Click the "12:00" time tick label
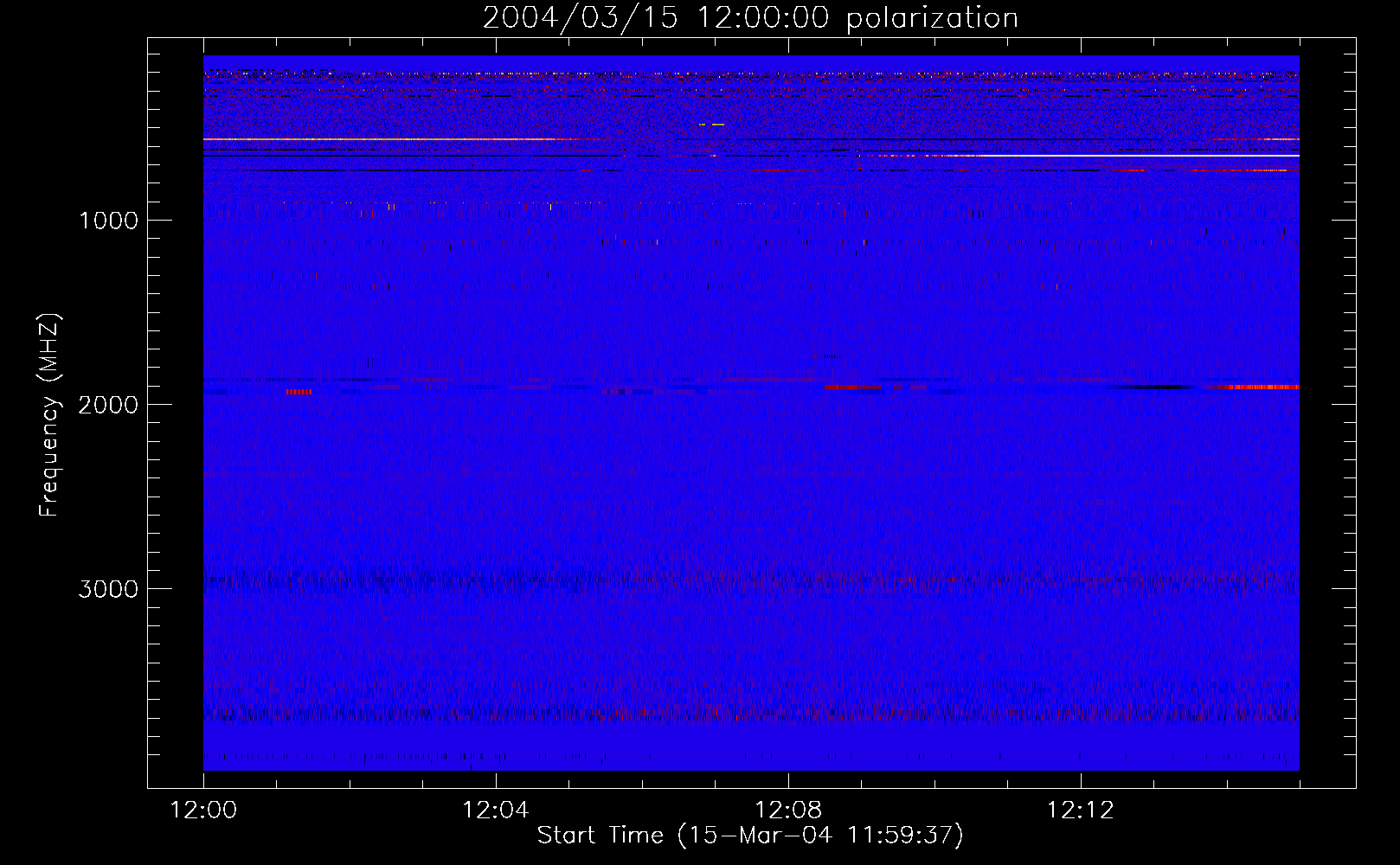 click(203, 811)
